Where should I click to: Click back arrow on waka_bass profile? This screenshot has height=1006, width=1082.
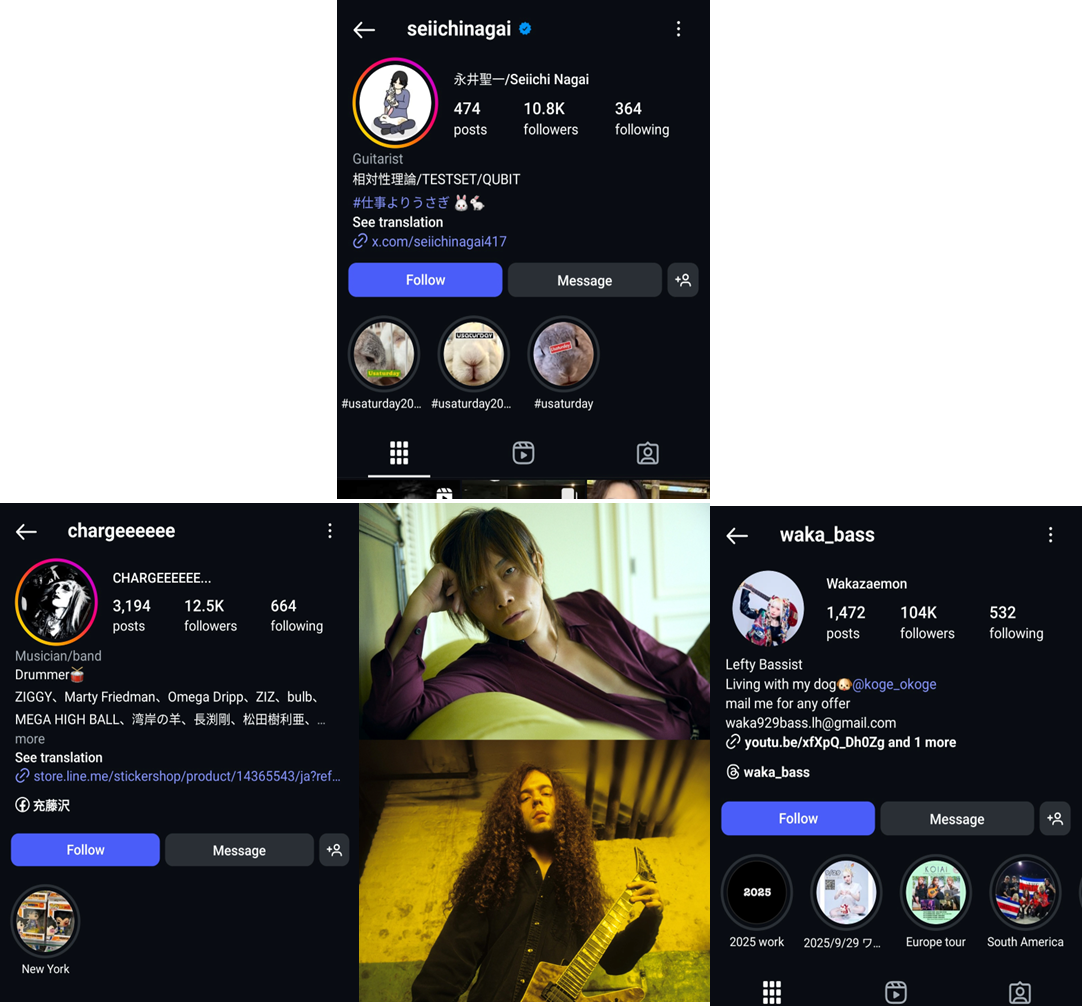[x=737, y=536]
